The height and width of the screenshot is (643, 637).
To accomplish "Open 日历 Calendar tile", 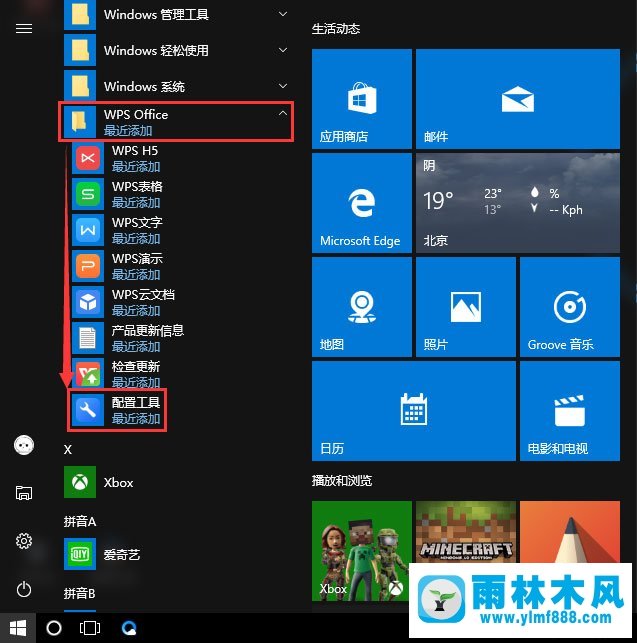I will (413, 411).
